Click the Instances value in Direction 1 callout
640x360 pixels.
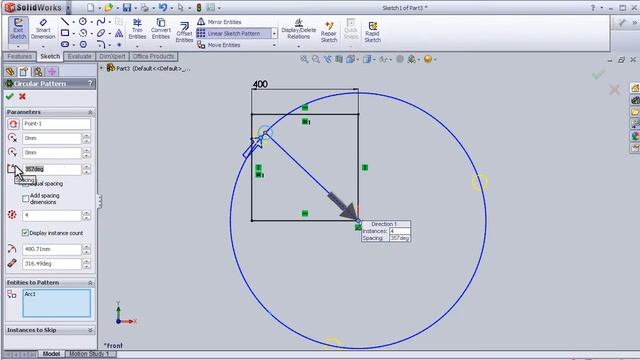point(400,231)
